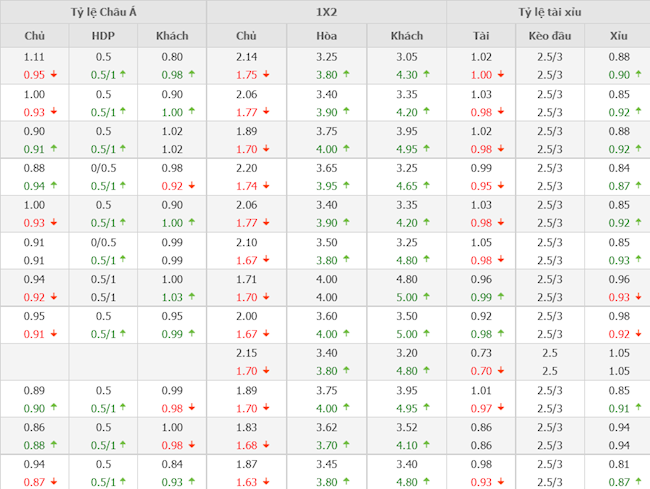This screenshot has width=650, height=489.
Task: Click the down arrow beside 1.68
Action: tap(266, 445)
